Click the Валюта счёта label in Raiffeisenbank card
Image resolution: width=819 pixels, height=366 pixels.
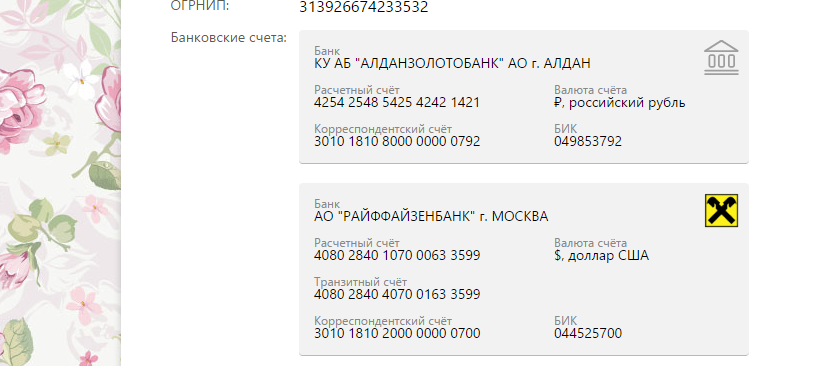coord(591,243)
